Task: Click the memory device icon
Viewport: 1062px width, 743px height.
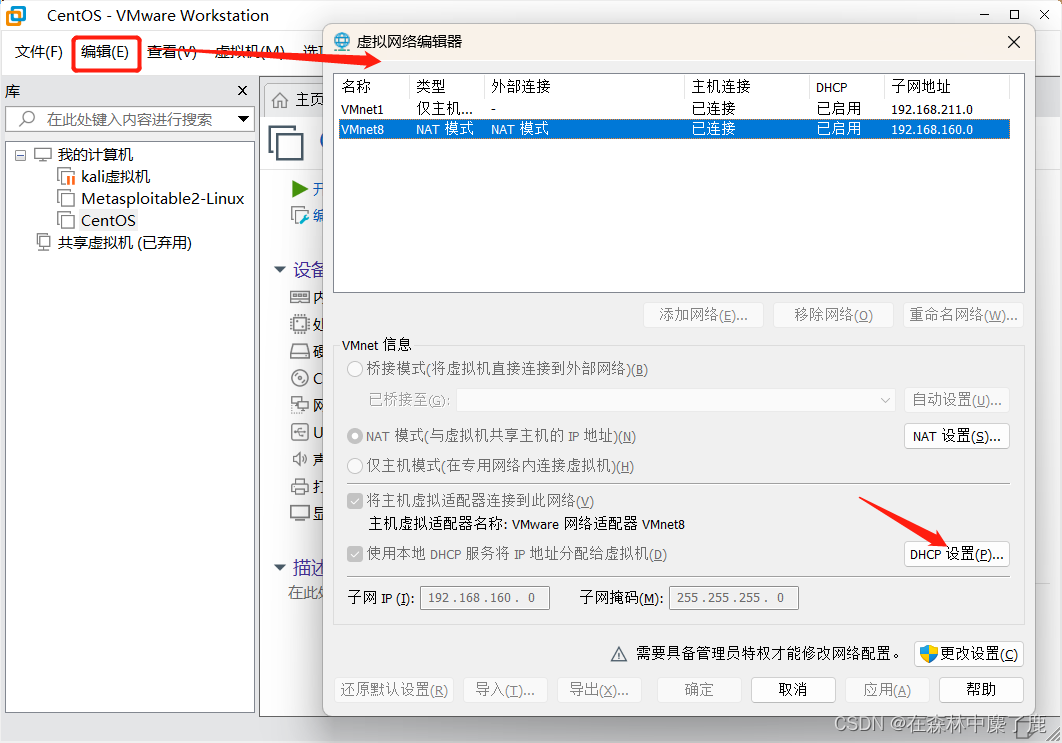Action: 300,297
